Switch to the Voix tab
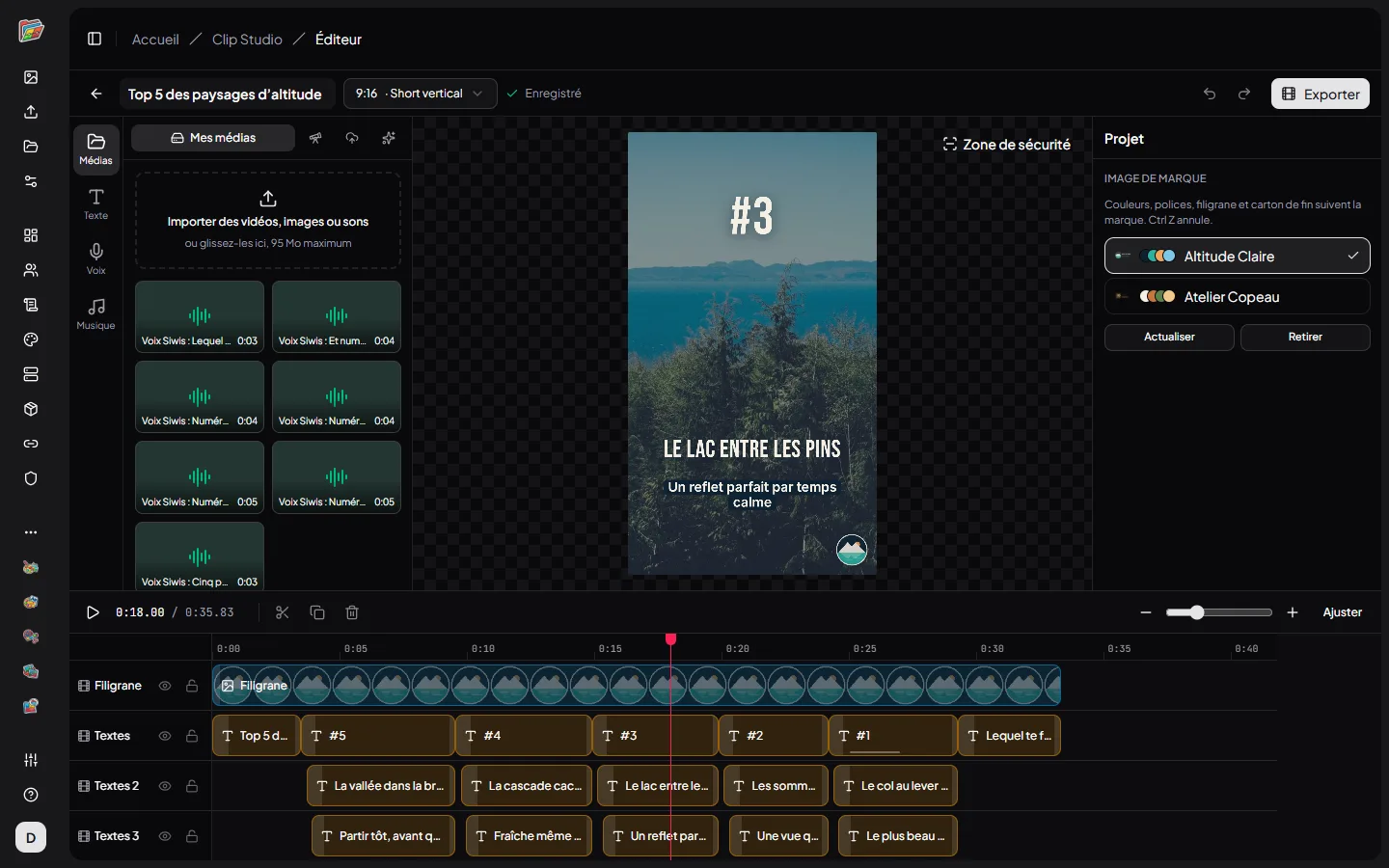The image size is (1389, 868). (x=96, y=259)
